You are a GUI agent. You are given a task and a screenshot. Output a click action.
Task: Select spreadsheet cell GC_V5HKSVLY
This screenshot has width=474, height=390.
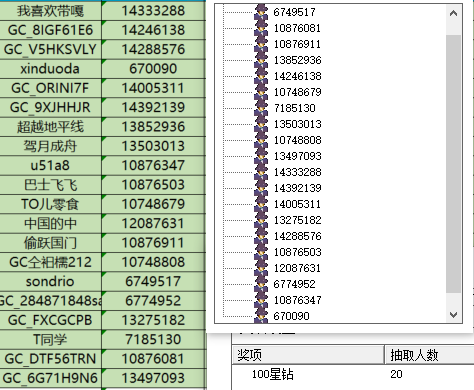pyautogui.click(x=50, y=49)
